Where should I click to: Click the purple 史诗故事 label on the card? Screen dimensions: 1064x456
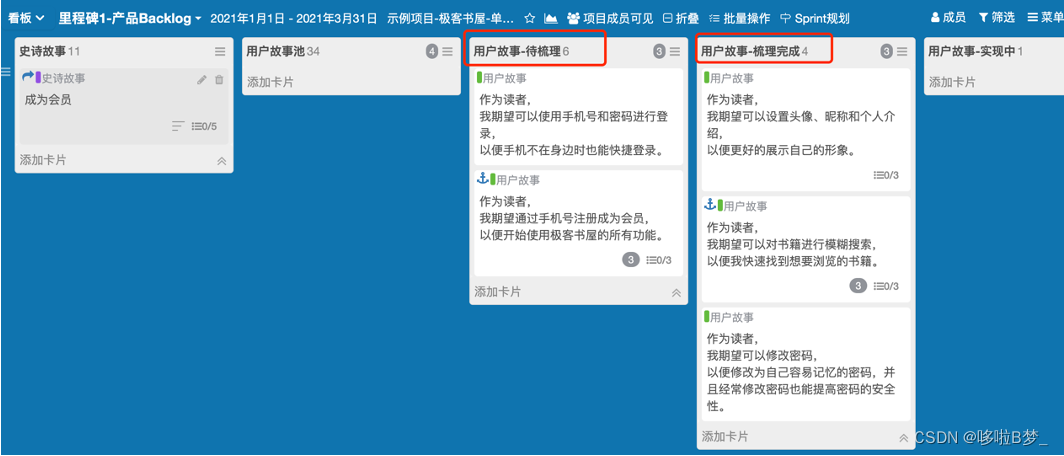tap(39, 77)
